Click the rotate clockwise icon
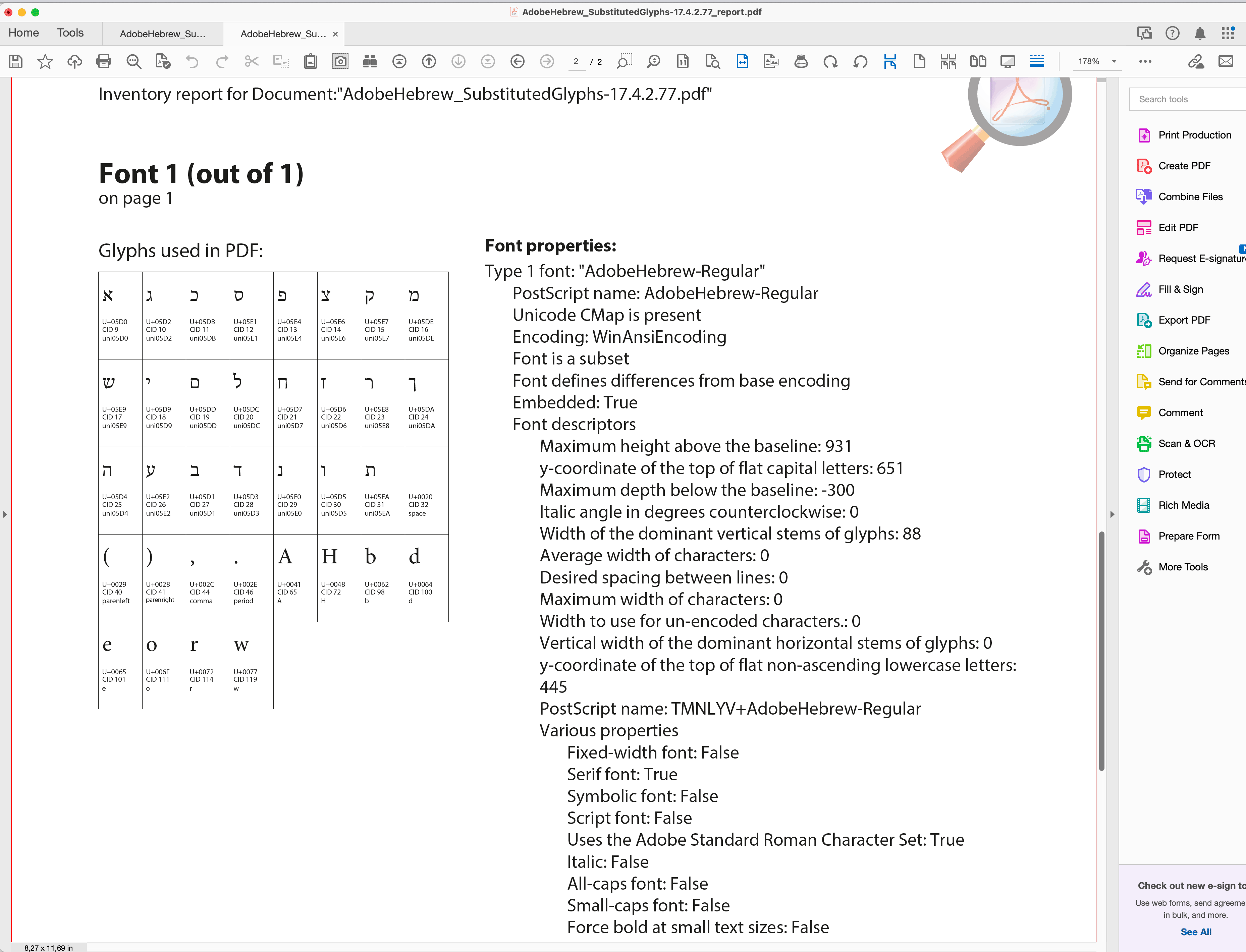 pyautogui.click(x=830, y=61)
